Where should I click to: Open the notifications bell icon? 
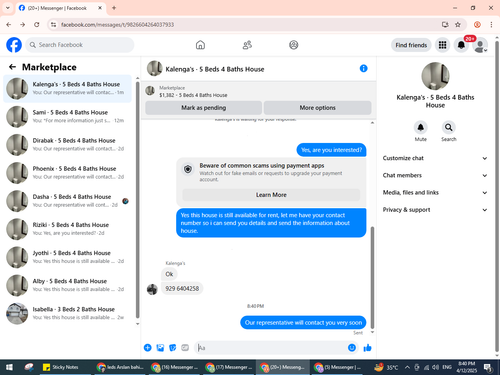(461, 45)
